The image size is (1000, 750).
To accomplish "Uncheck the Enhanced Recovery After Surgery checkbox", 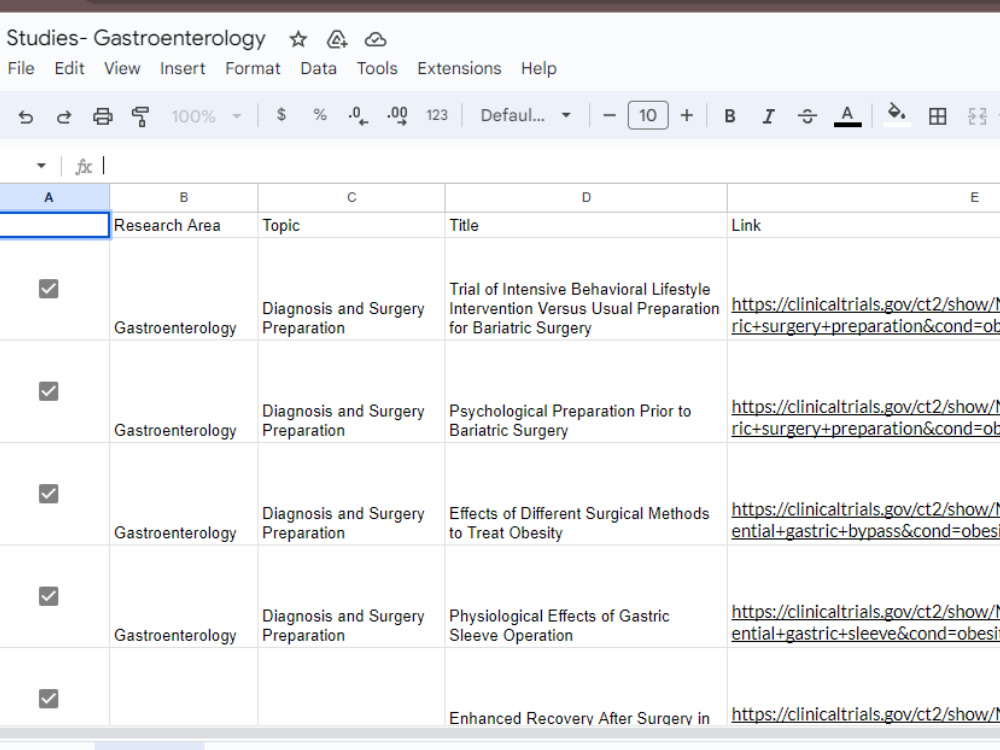I will point(48,698).
